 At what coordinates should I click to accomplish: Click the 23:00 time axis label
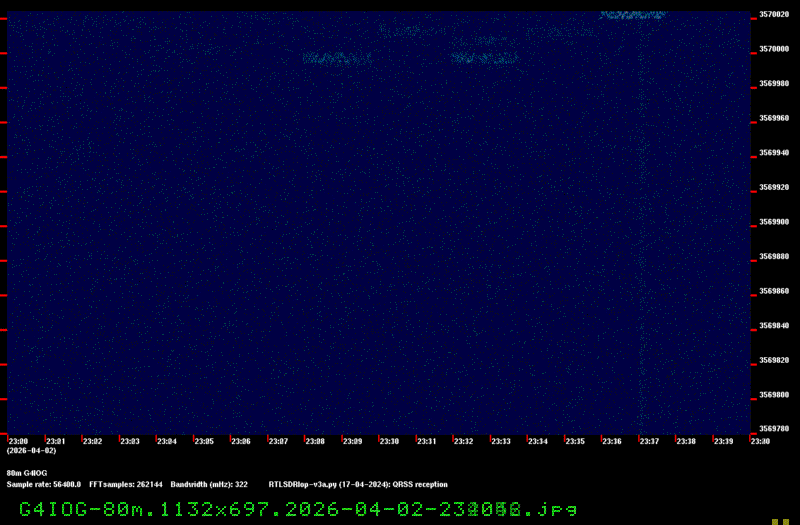point(18,441)
